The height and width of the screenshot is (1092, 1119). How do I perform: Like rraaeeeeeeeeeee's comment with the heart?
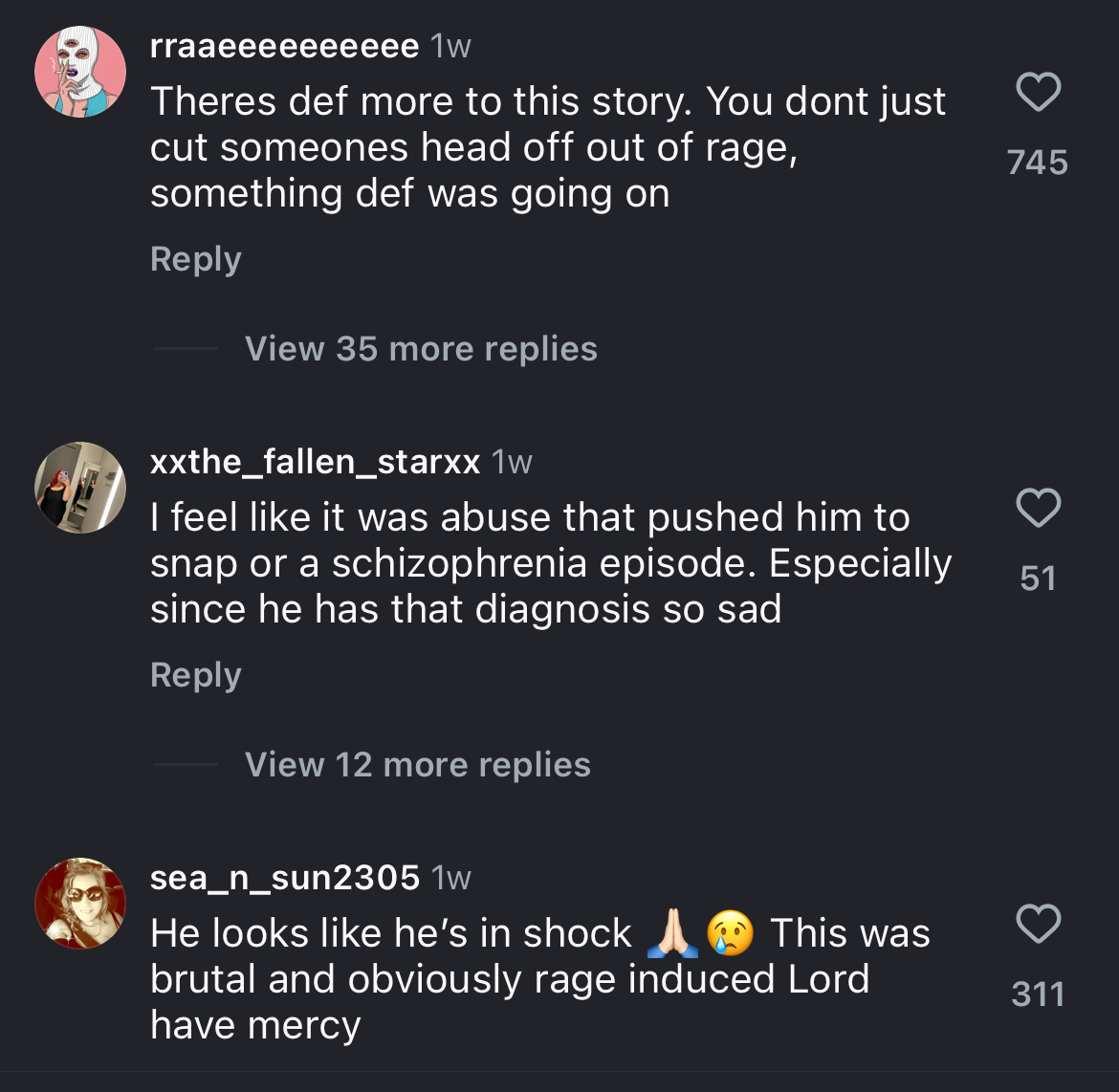tap(1038, 93)
